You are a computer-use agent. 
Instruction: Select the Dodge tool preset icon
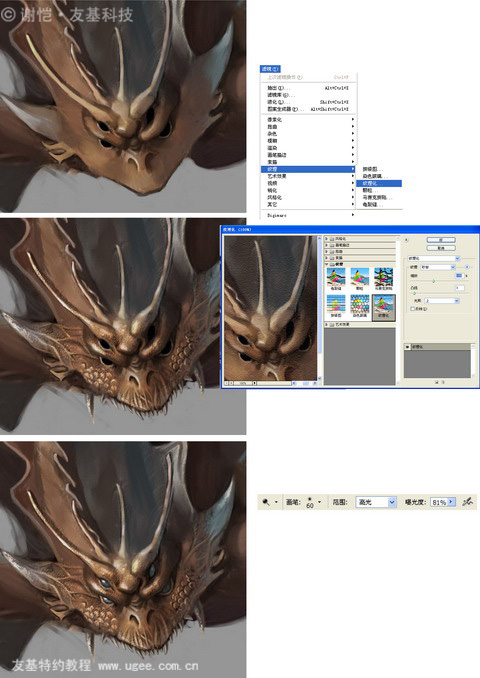[x=266, y=502]
